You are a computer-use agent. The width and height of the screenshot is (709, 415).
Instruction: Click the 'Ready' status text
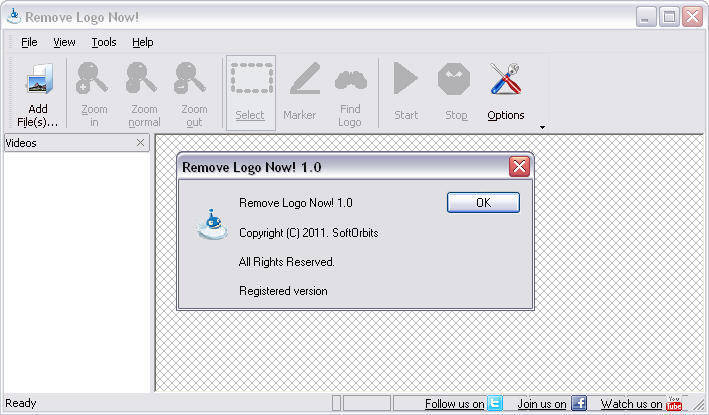(20, 403)
